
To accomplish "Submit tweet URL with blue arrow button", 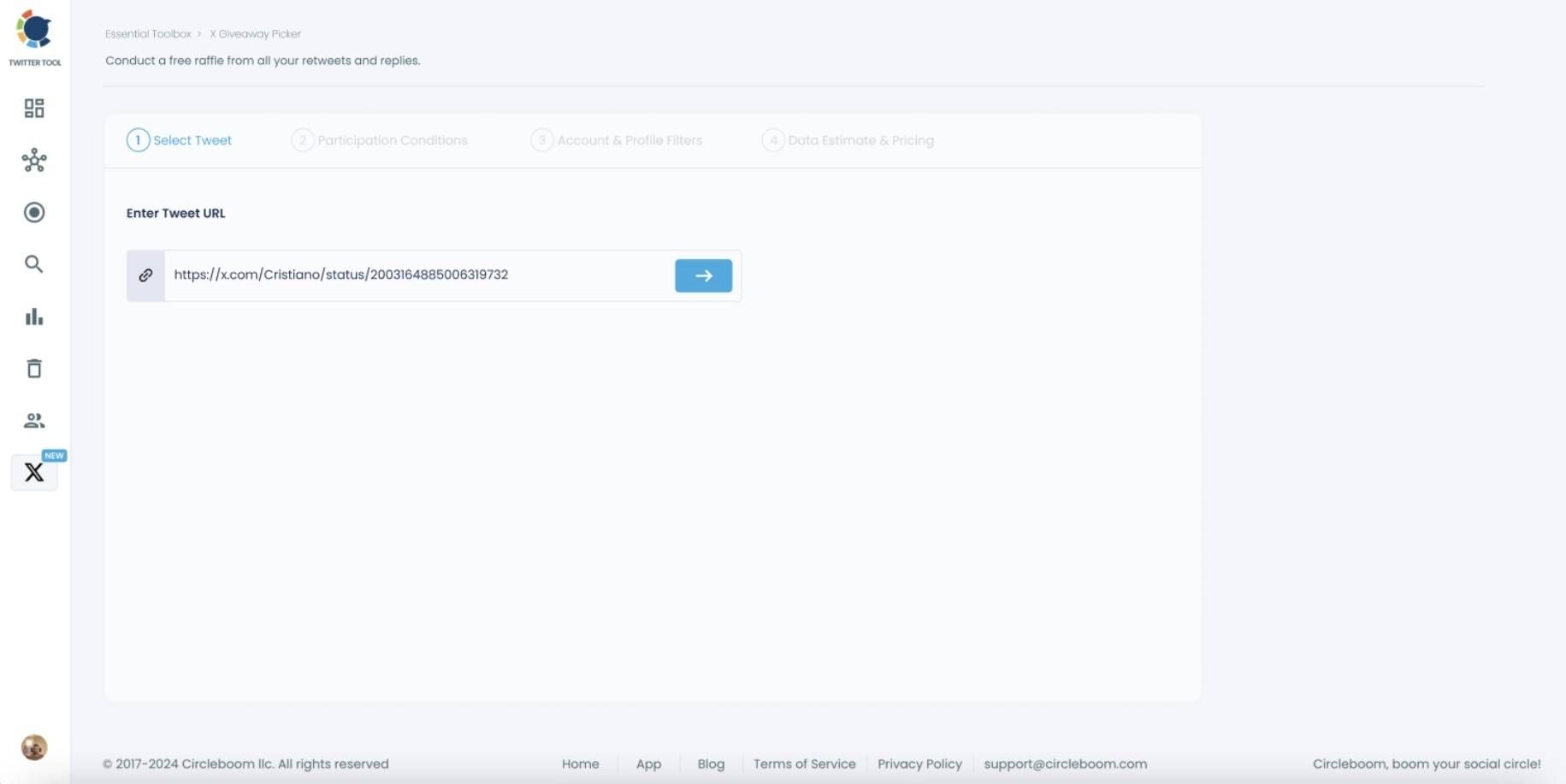I will 703,275.
